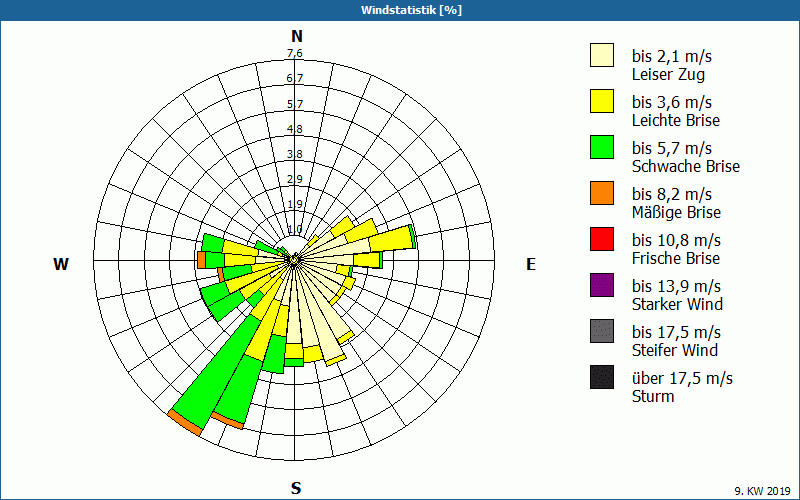Click the gray 'bis 17,5 m/s' legend swatch
Screen dimensions: 800x500
point(602,331)
